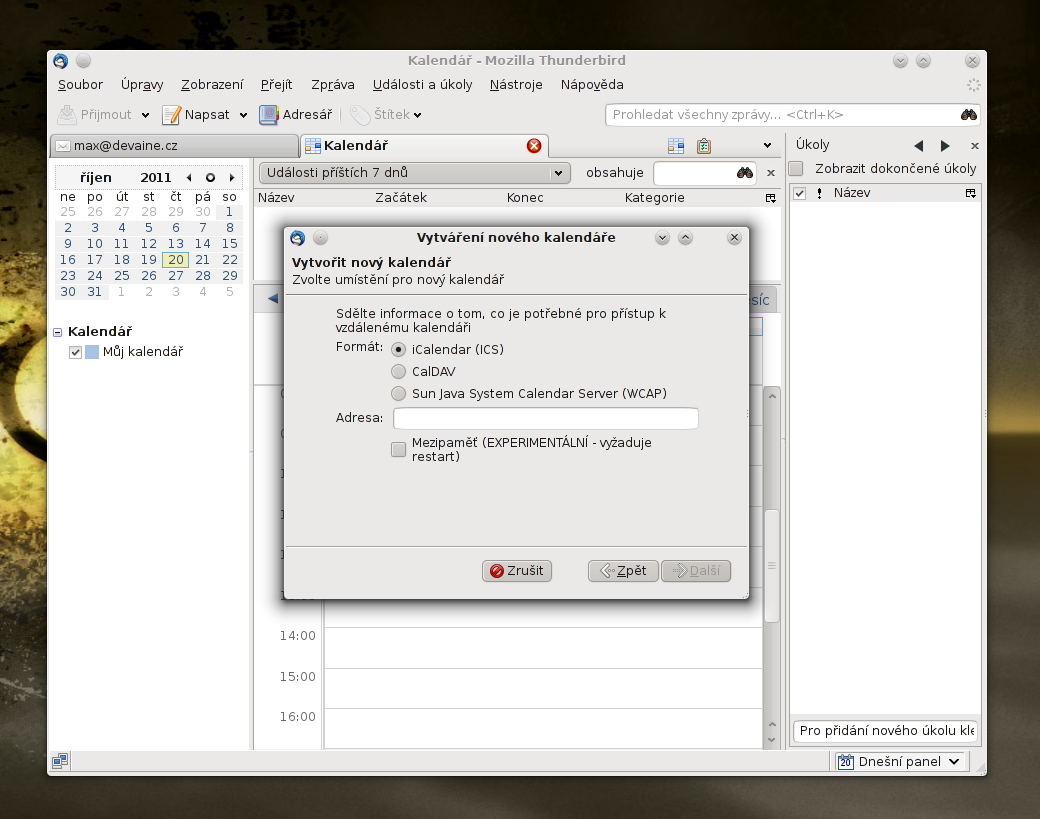Click the priority exclamation column header
Image resolution: width=1040 pixels, height=819 pixels.
[x=819, y=193]
